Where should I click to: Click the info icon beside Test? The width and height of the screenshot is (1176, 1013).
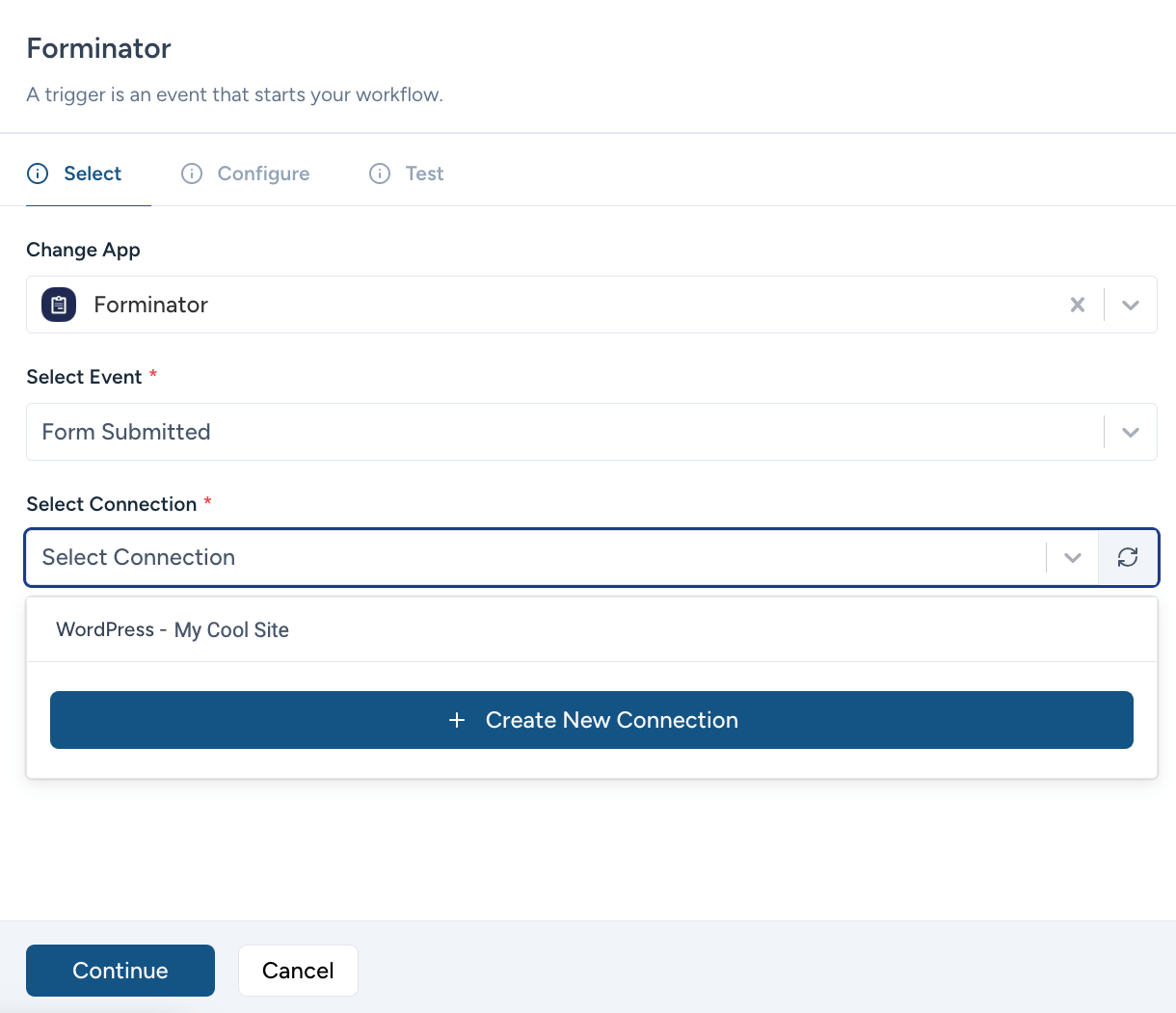pyautogui.click(x=380, y=173)
